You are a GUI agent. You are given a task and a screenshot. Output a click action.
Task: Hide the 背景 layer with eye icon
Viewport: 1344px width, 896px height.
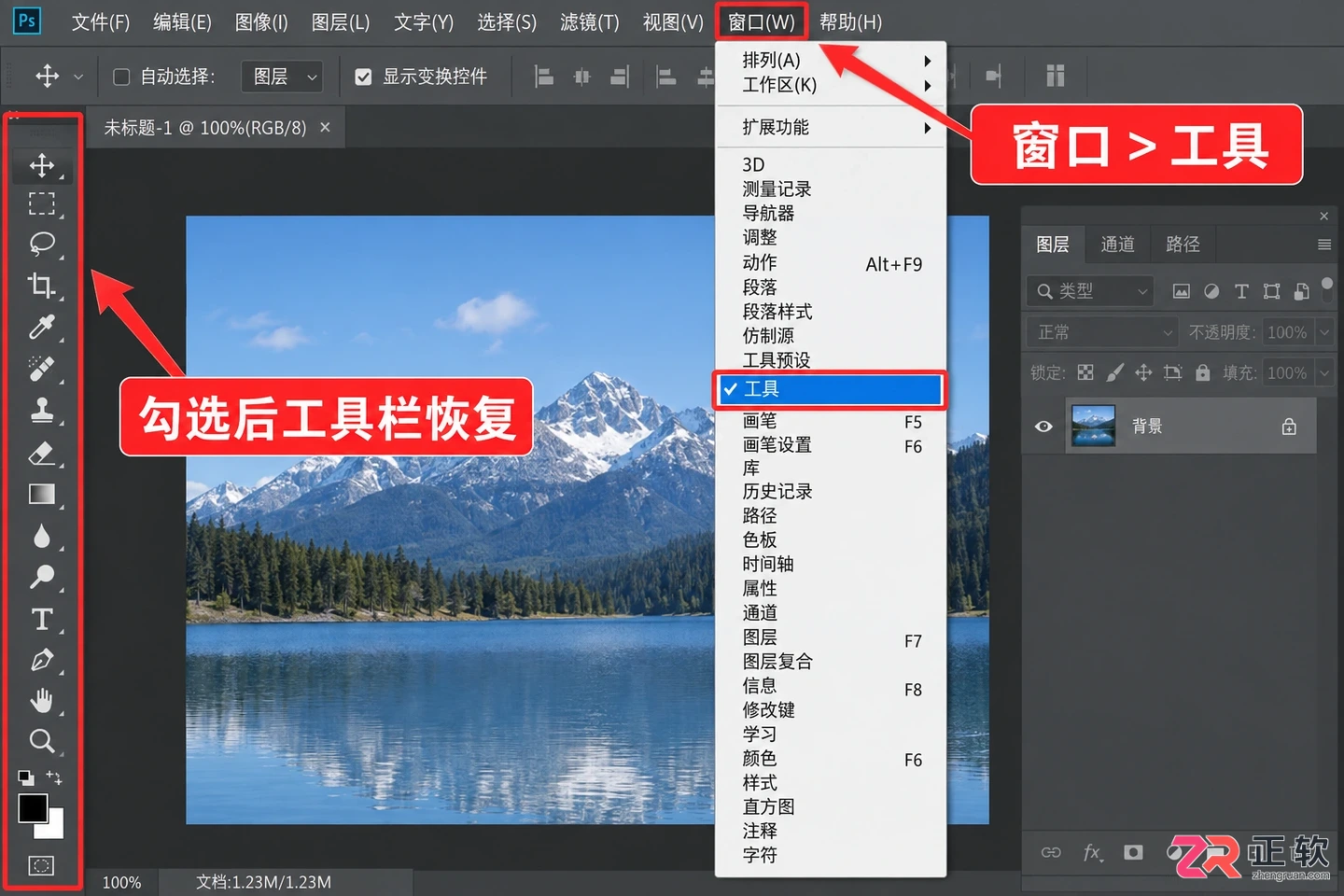[1043, 427]
